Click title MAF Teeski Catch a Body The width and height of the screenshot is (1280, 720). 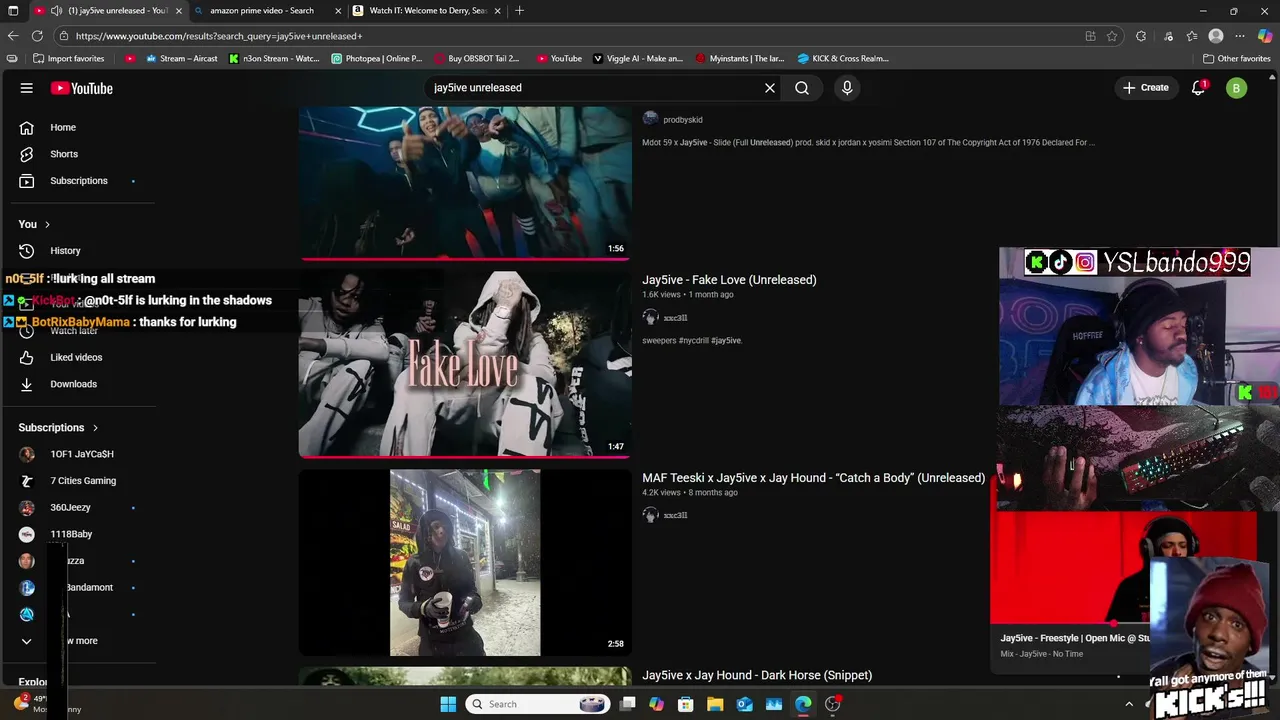pos(813,478)
